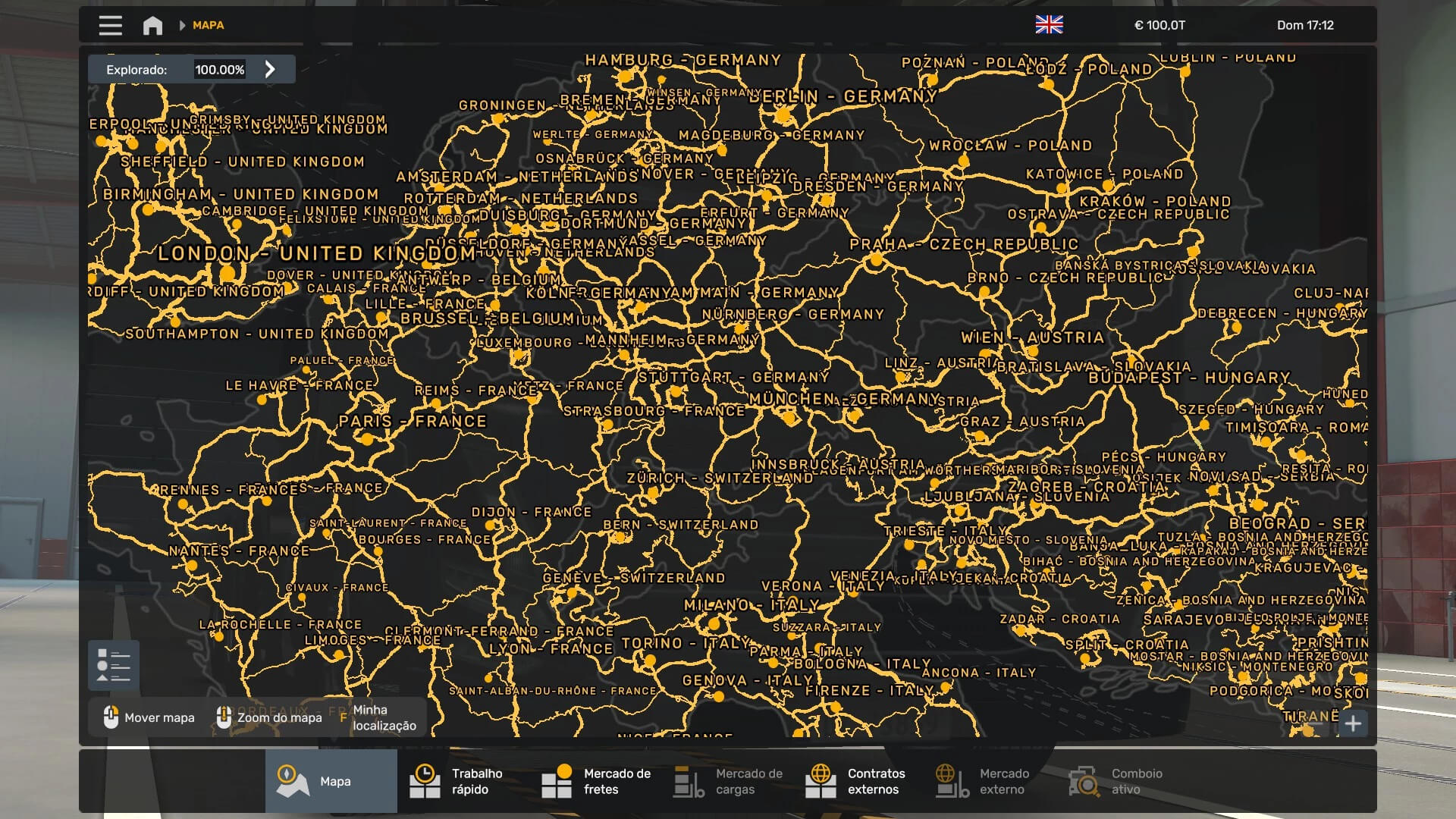The width and height of the screenshot is (1456, 819).
Task: Click the 100.00% explored value field
Action: tap(219, 70)
